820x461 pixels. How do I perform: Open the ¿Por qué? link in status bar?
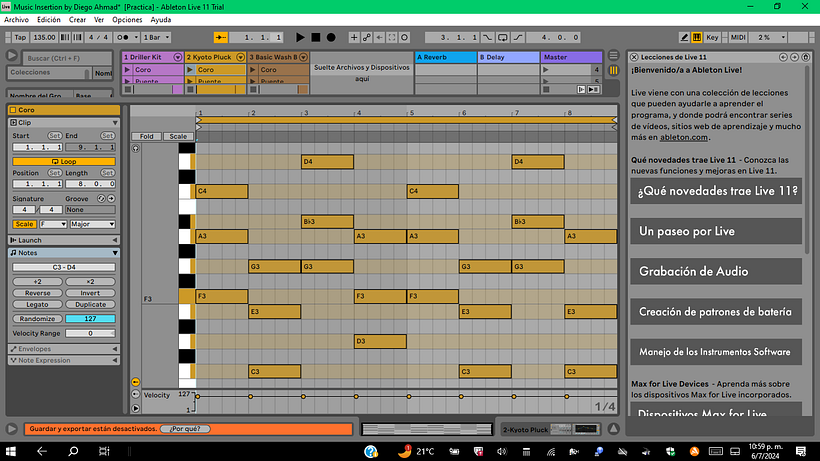click(185, 429)
